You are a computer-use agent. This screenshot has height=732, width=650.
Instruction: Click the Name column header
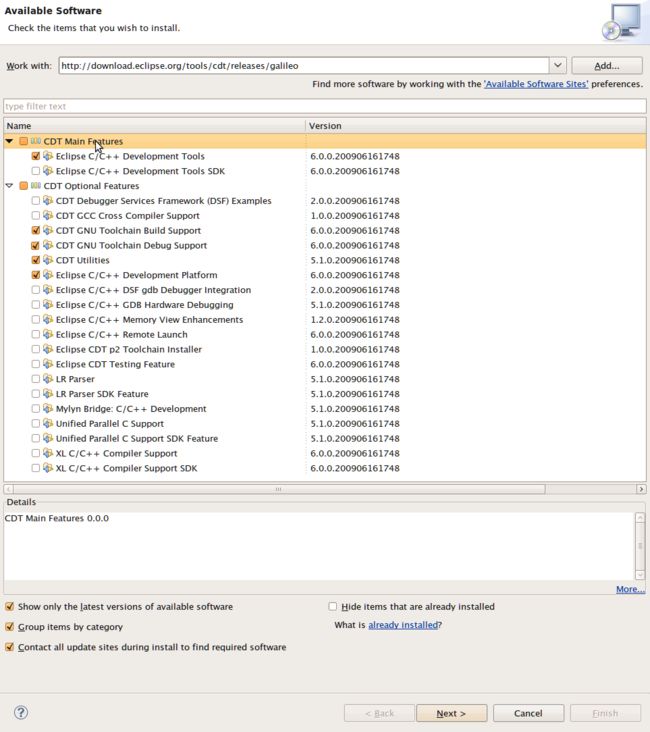tap(154, 126)
